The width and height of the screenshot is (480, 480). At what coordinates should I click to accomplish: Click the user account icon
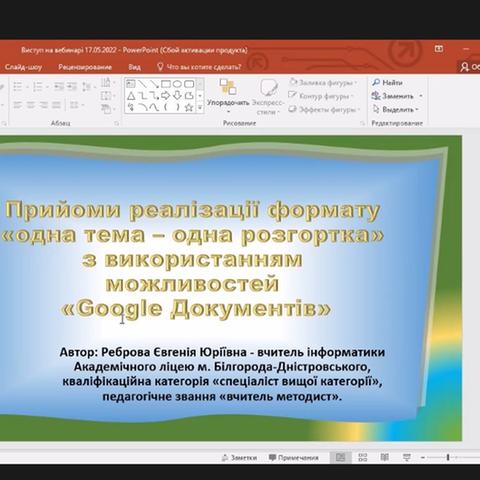tap(464, 67)
